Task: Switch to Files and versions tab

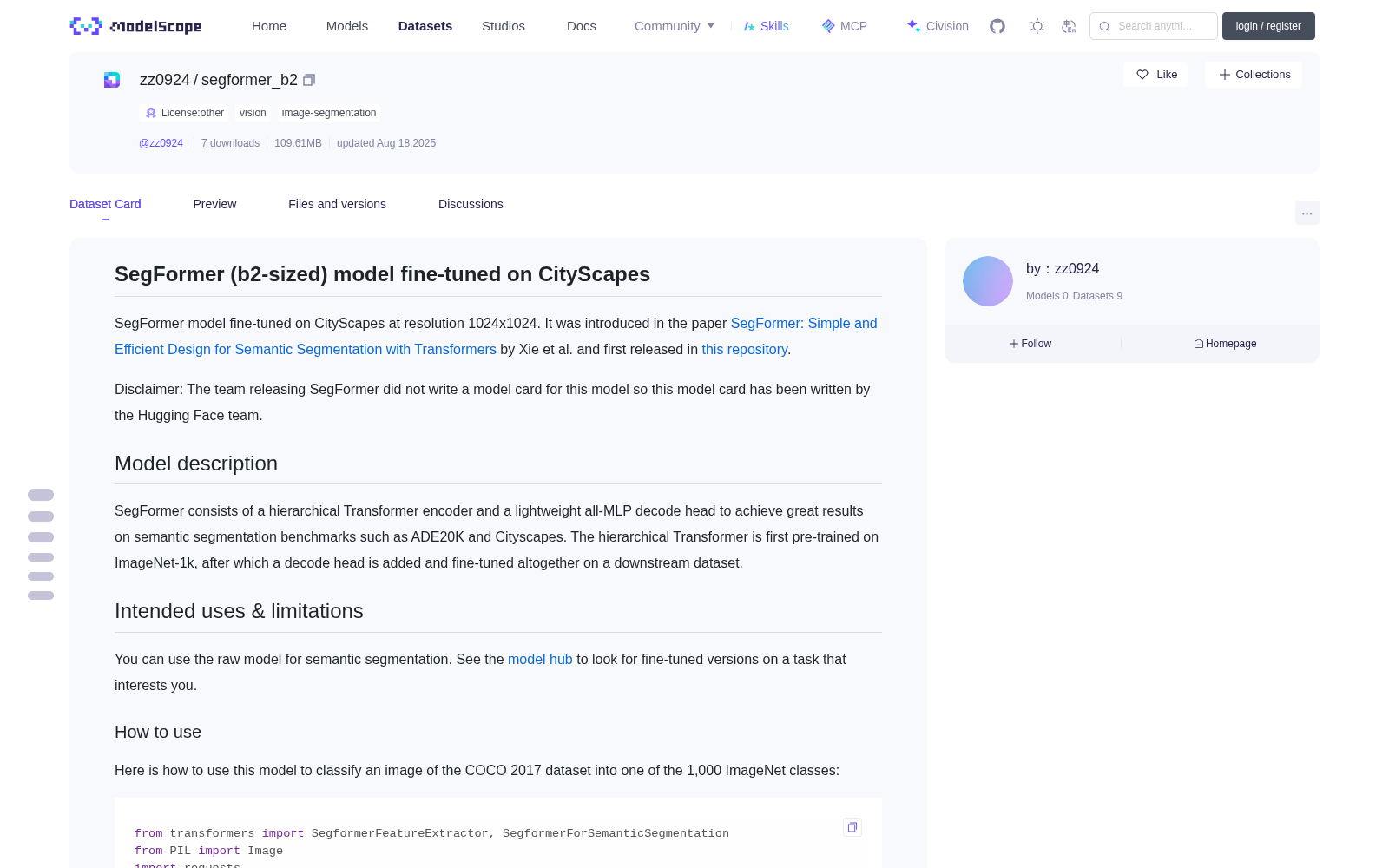Action: point(337,204)
